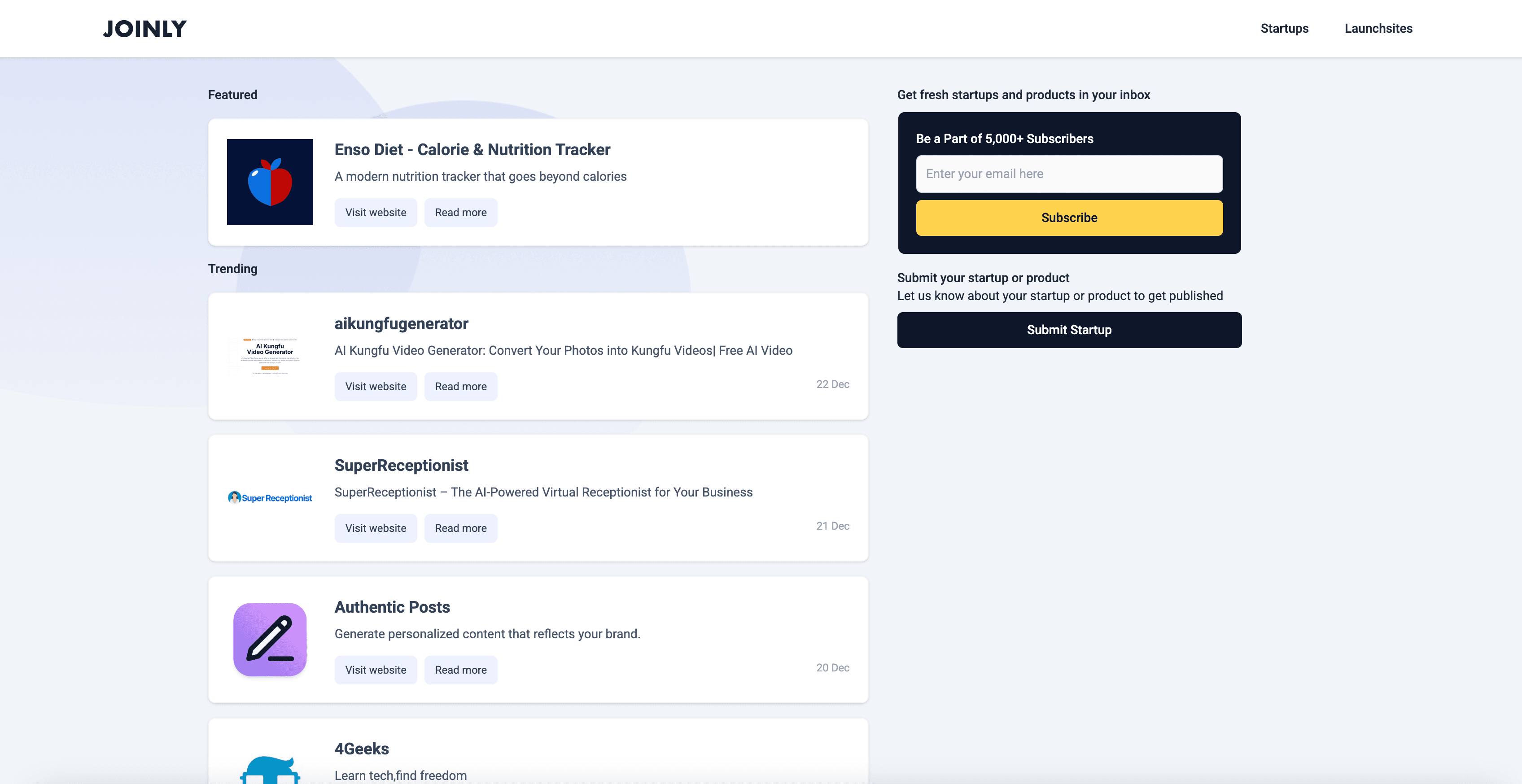Image resolution: width=1522 pixels, height=784 pixels.
Task: Click 'Get fresh startups and products' heading
Action: [x=1023, y=95]
